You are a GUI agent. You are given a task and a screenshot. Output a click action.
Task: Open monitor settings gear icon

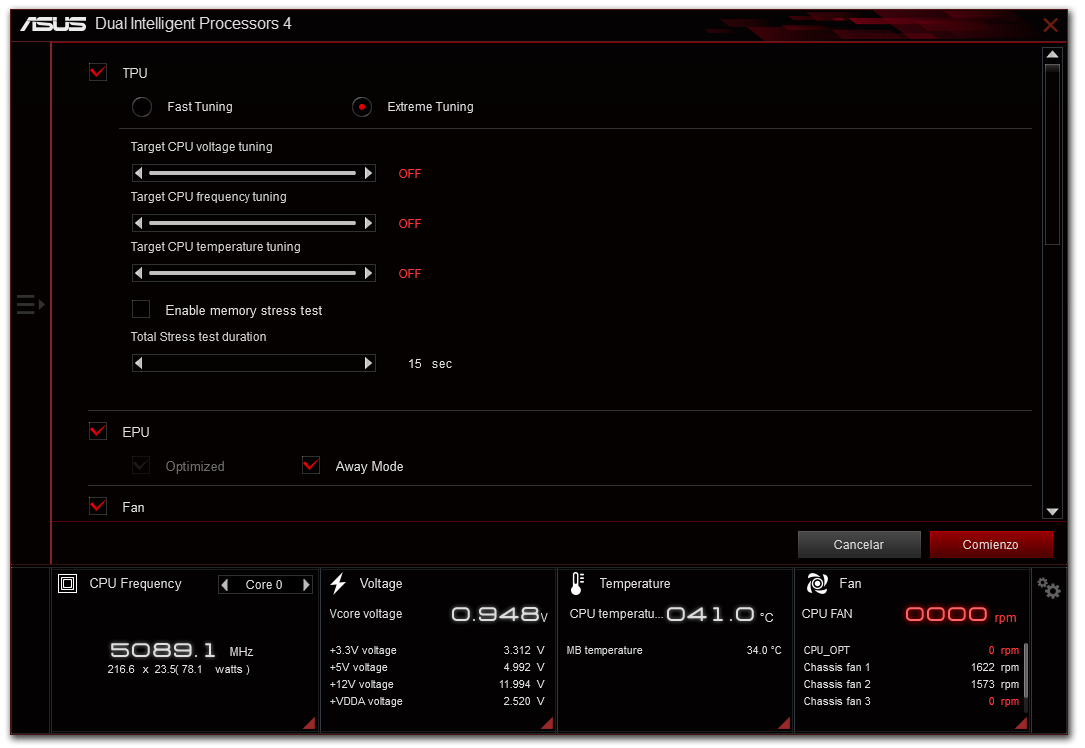point(1048,588)
